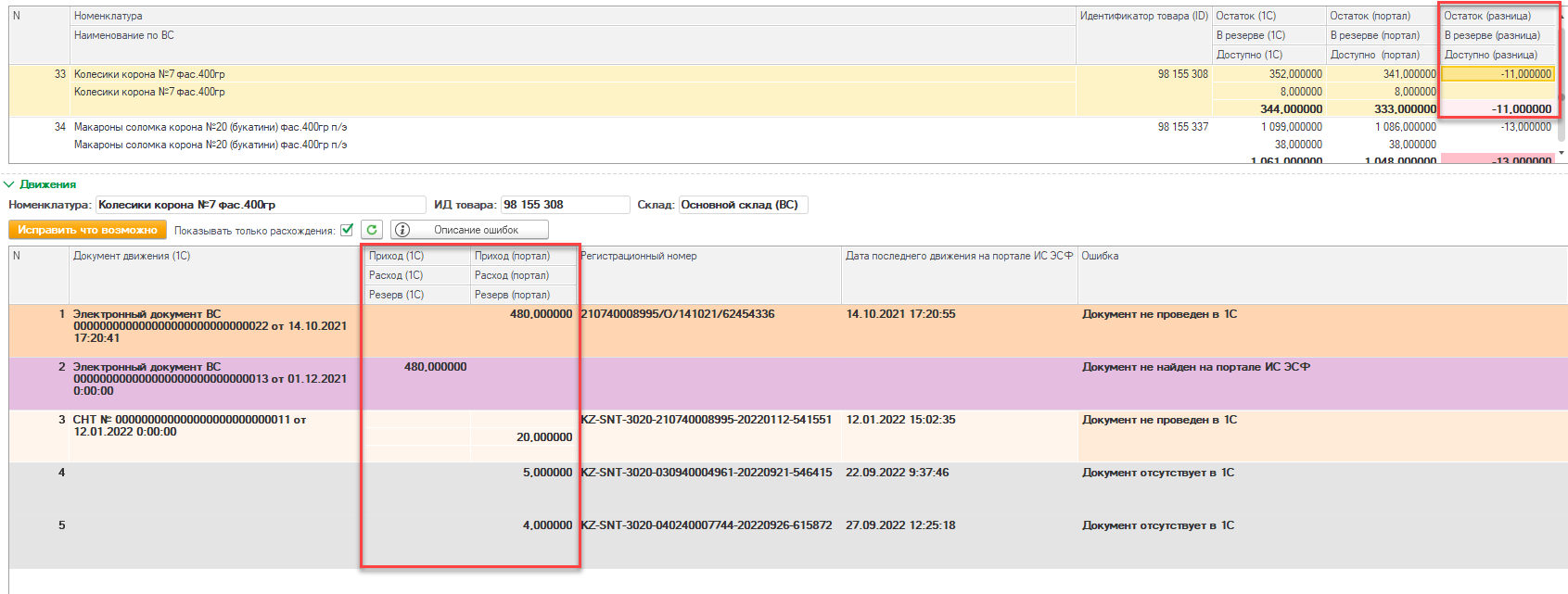Click the ИД товара field
Image resolution: width=1568 pixels, height=594 pixels.
point(564,205)
